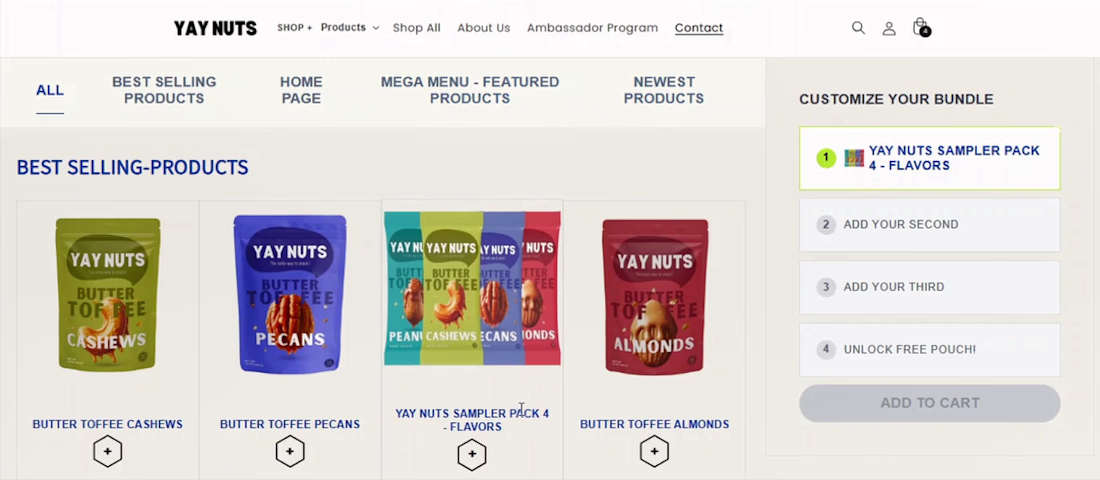This screenshot has height=480, width=1100.
Task: Add Sampler Pack with hexagon plus icon
Action: pyautogui.click(x=472, y=455)
